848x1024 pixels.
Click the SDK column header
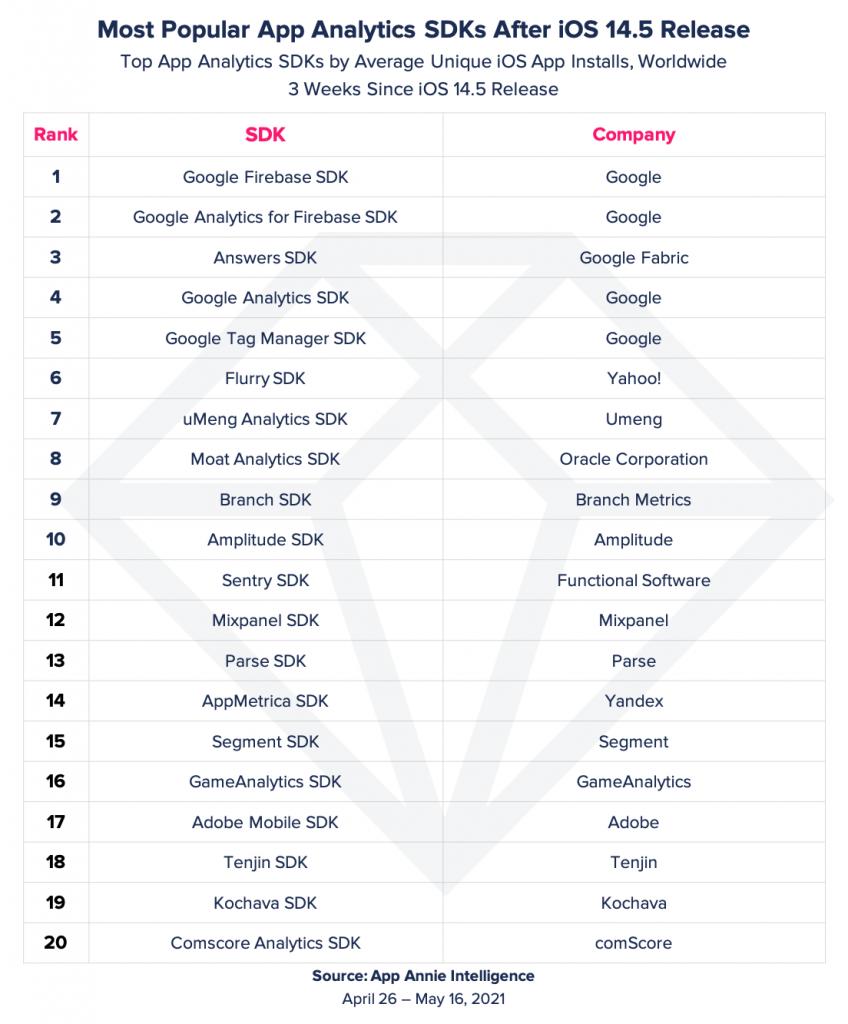(x=265, y=135)
